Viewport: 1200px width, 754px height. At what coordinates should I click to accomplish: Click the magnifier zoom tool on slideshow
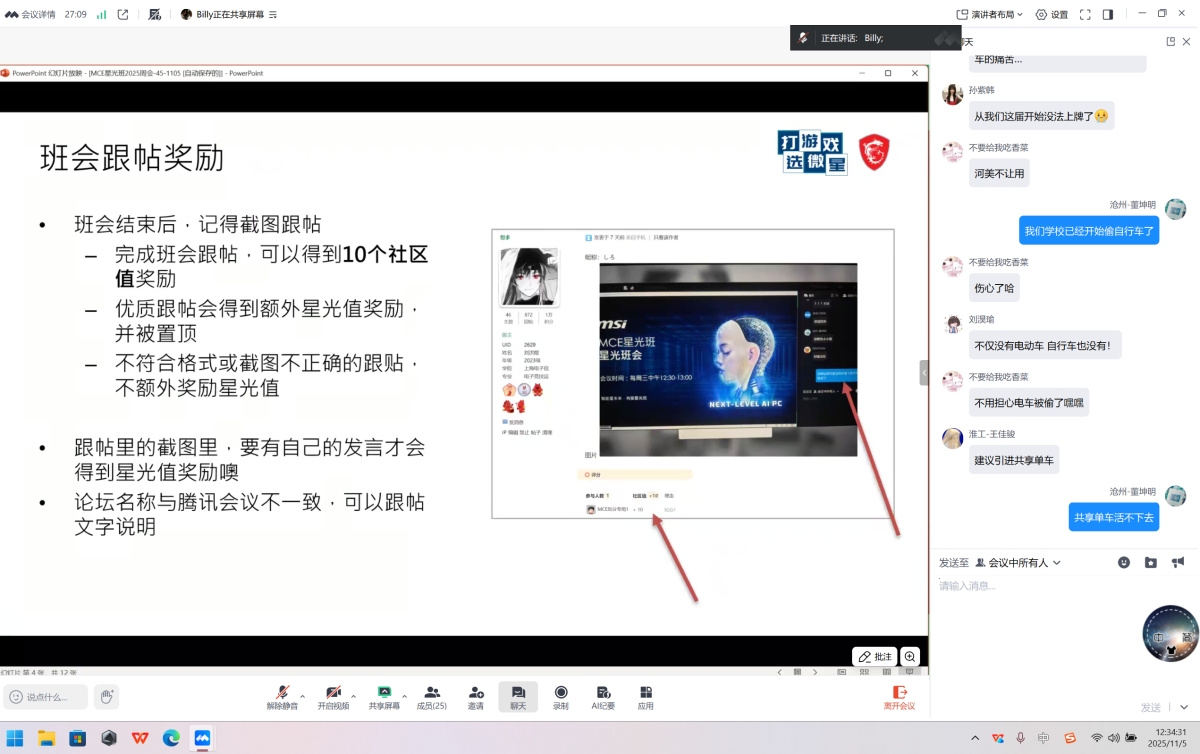[x=909, y=656]
